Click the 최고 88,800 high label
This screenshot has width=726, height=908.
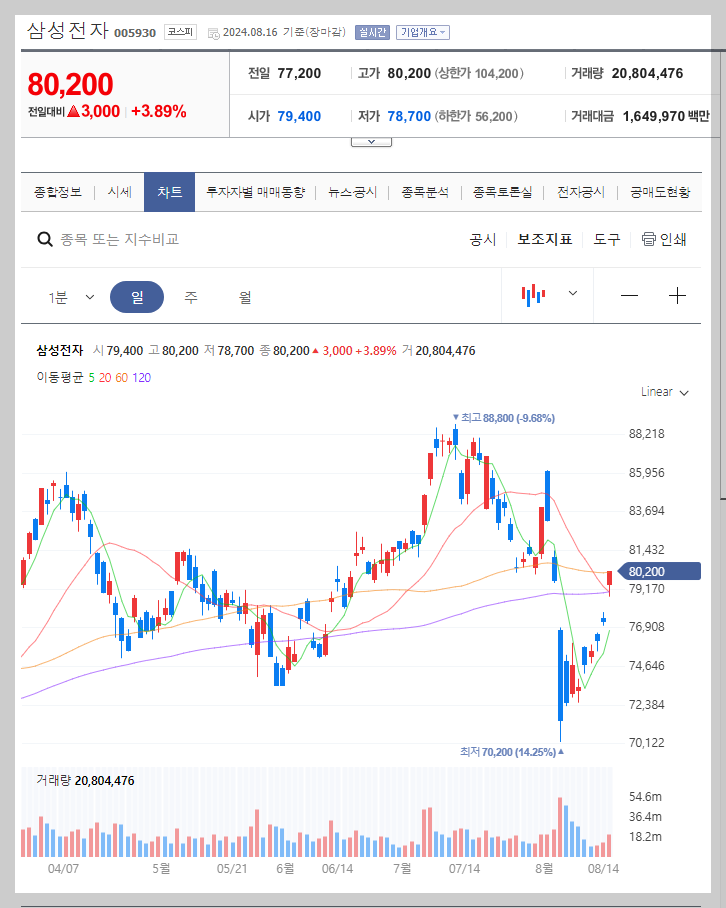click(x=504, y=418)
